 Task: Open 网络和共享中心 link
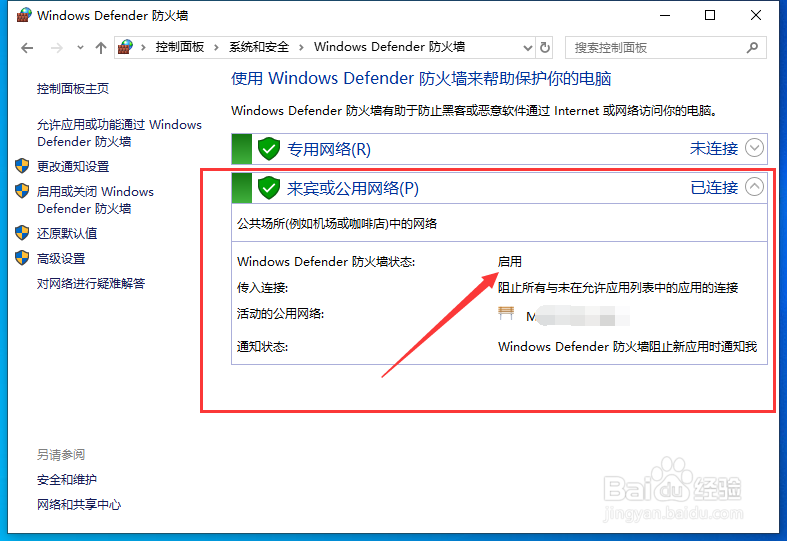click(79, 504)
